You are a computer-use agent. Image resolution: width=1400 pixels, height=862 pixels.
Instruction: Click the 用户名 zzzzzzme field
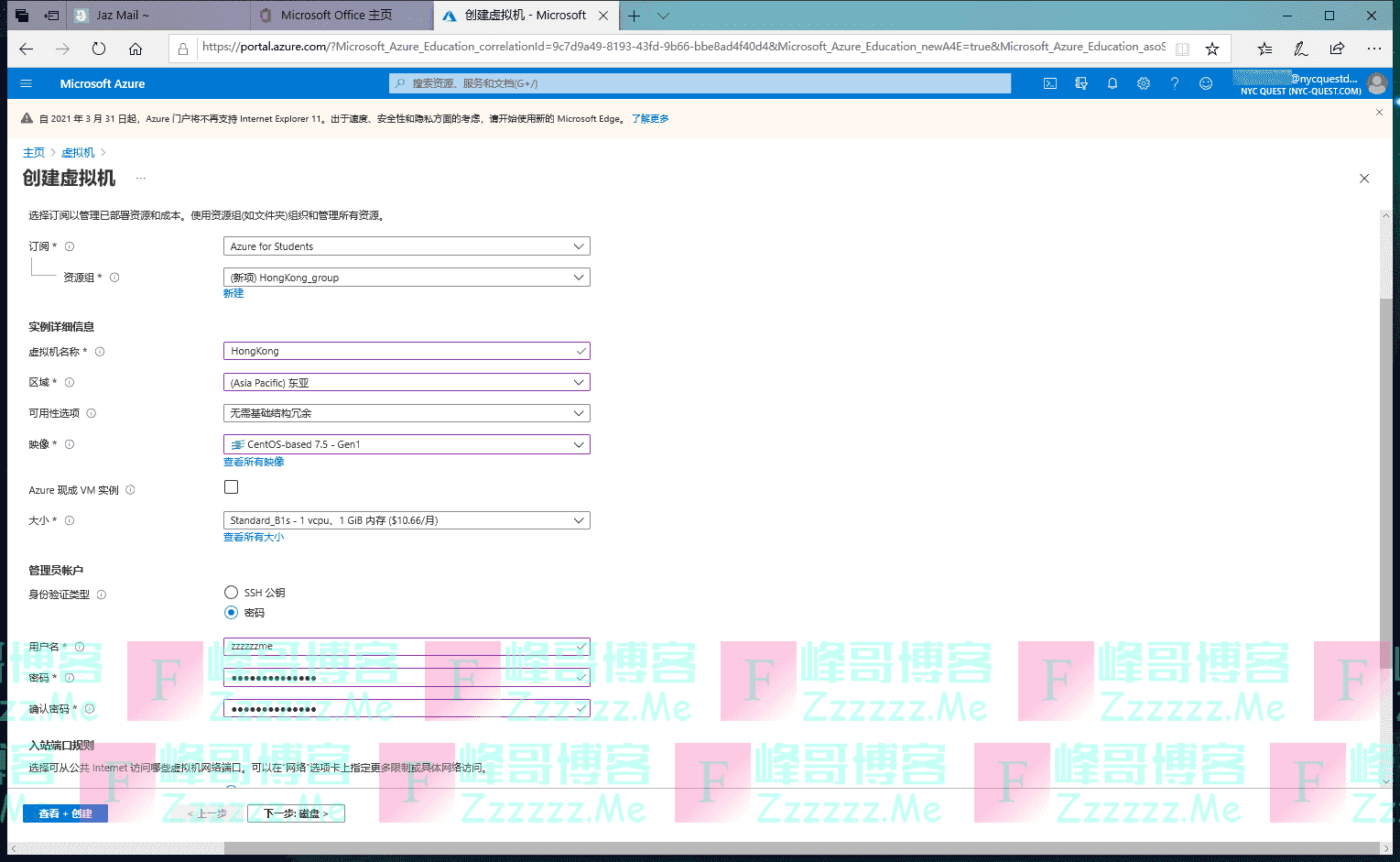point(407,647)
